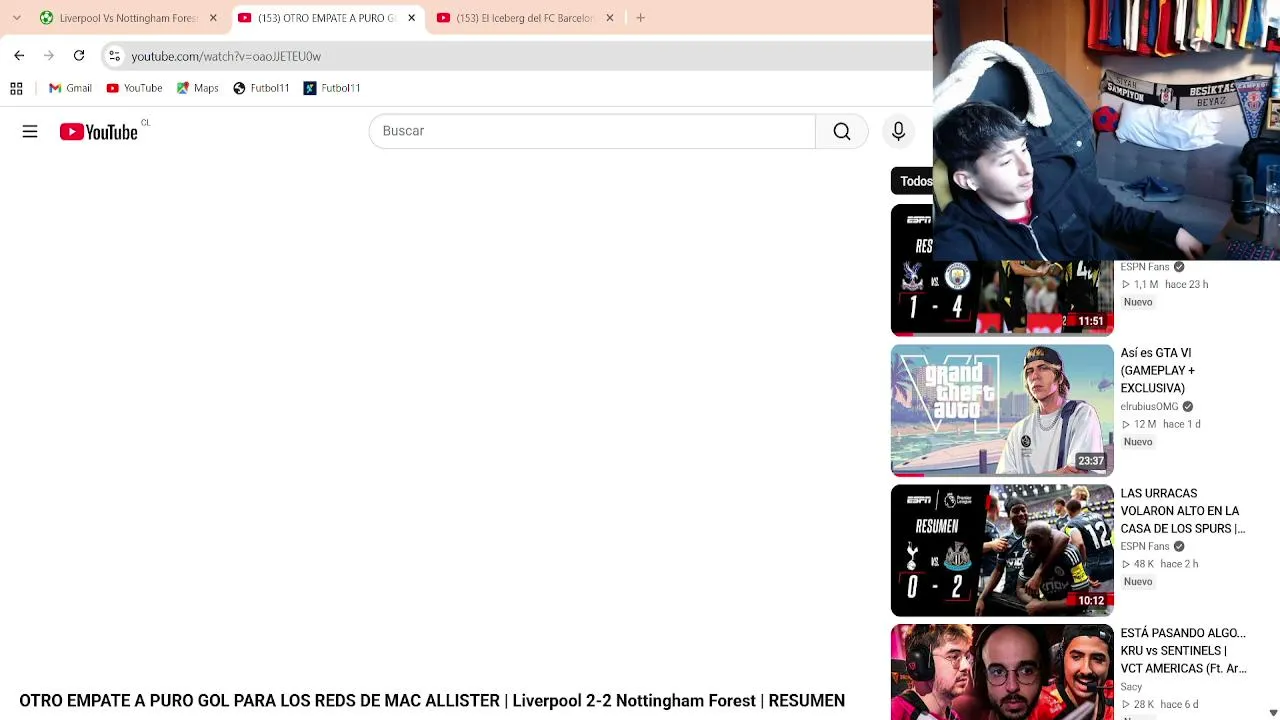Click the '1,1 M hace 23 h' view count

coord(1165,284)
